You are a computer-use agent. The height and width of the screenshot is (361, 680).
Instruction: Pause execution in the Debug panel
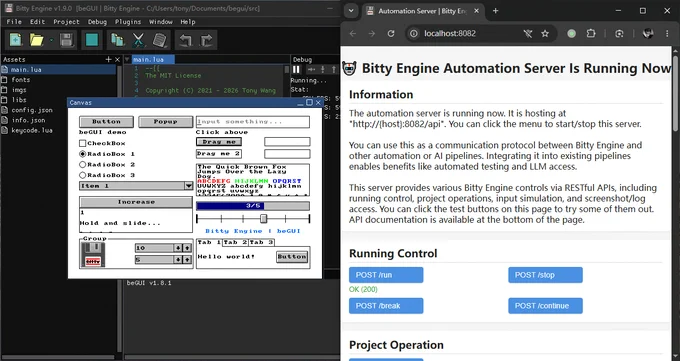click(297, 69)
